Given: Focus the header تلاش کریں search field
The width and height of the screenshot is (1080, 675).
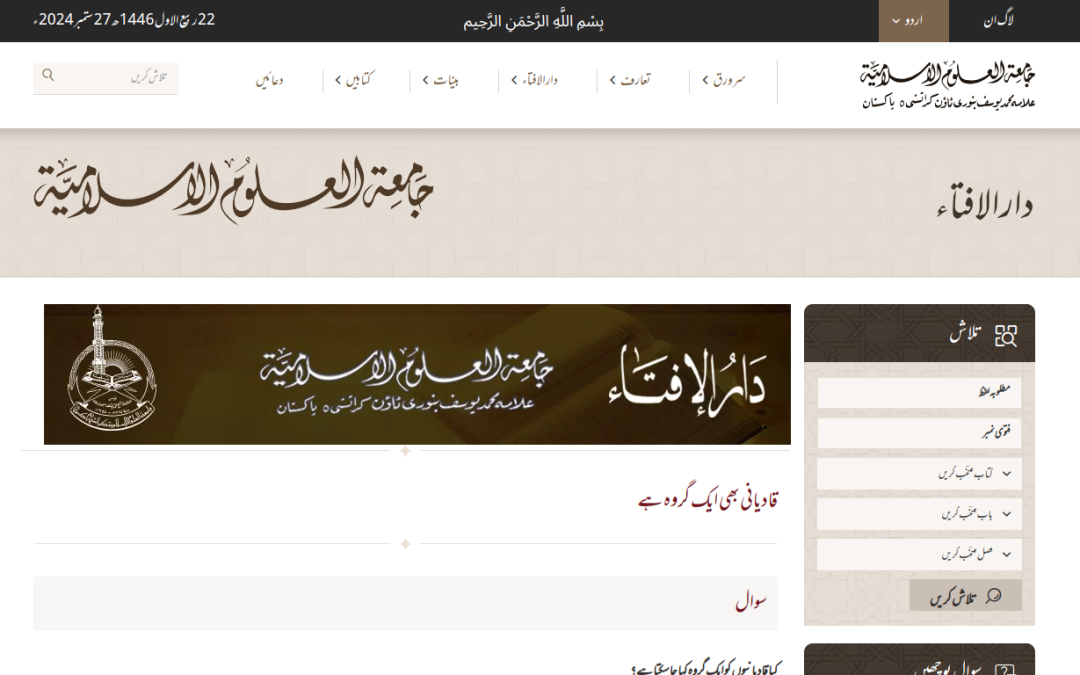Looking at the screenshot, I should [105, 79].
